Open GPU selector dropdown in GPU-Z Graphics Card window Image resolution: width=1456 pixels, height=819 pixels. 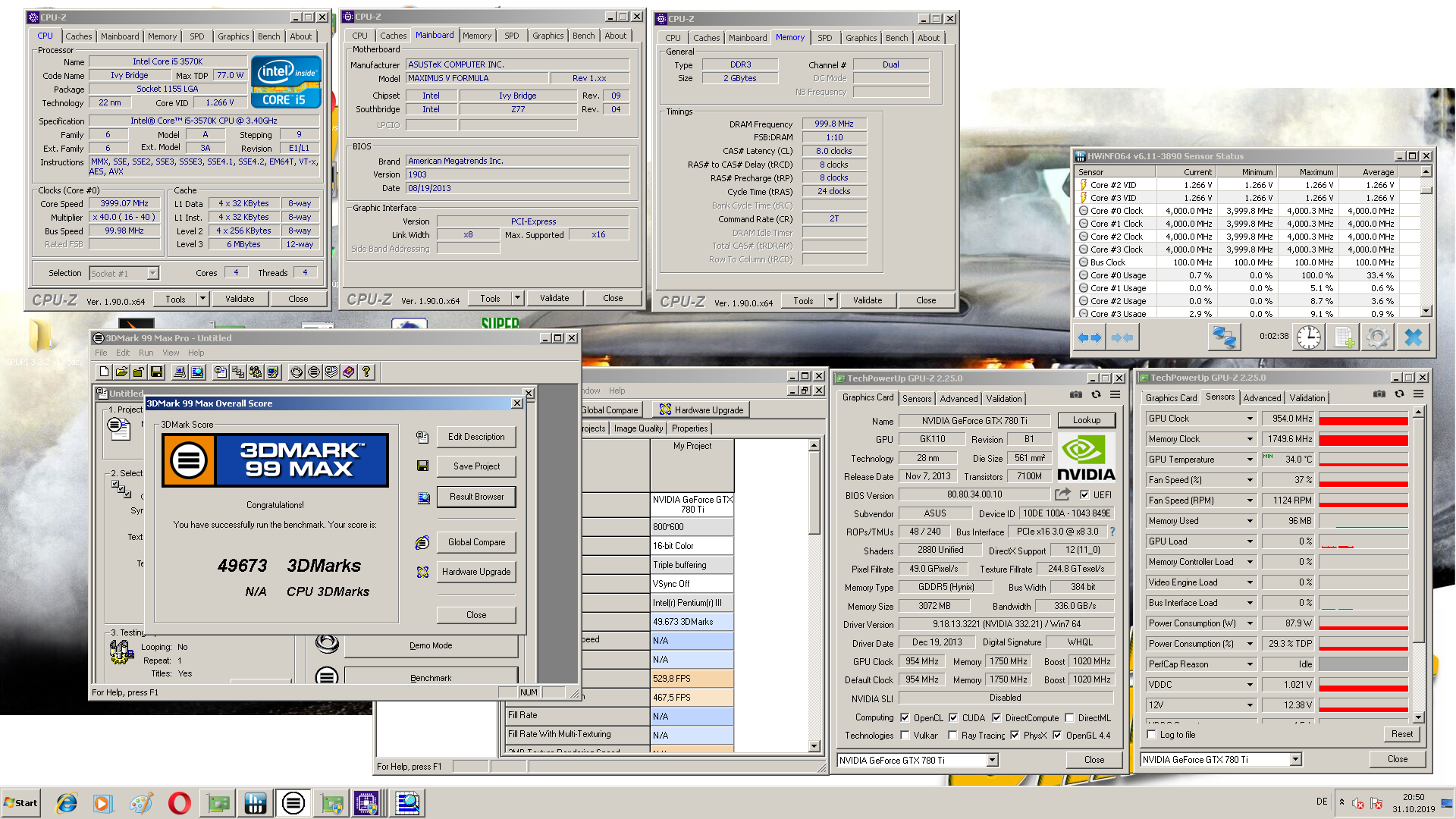992,760
